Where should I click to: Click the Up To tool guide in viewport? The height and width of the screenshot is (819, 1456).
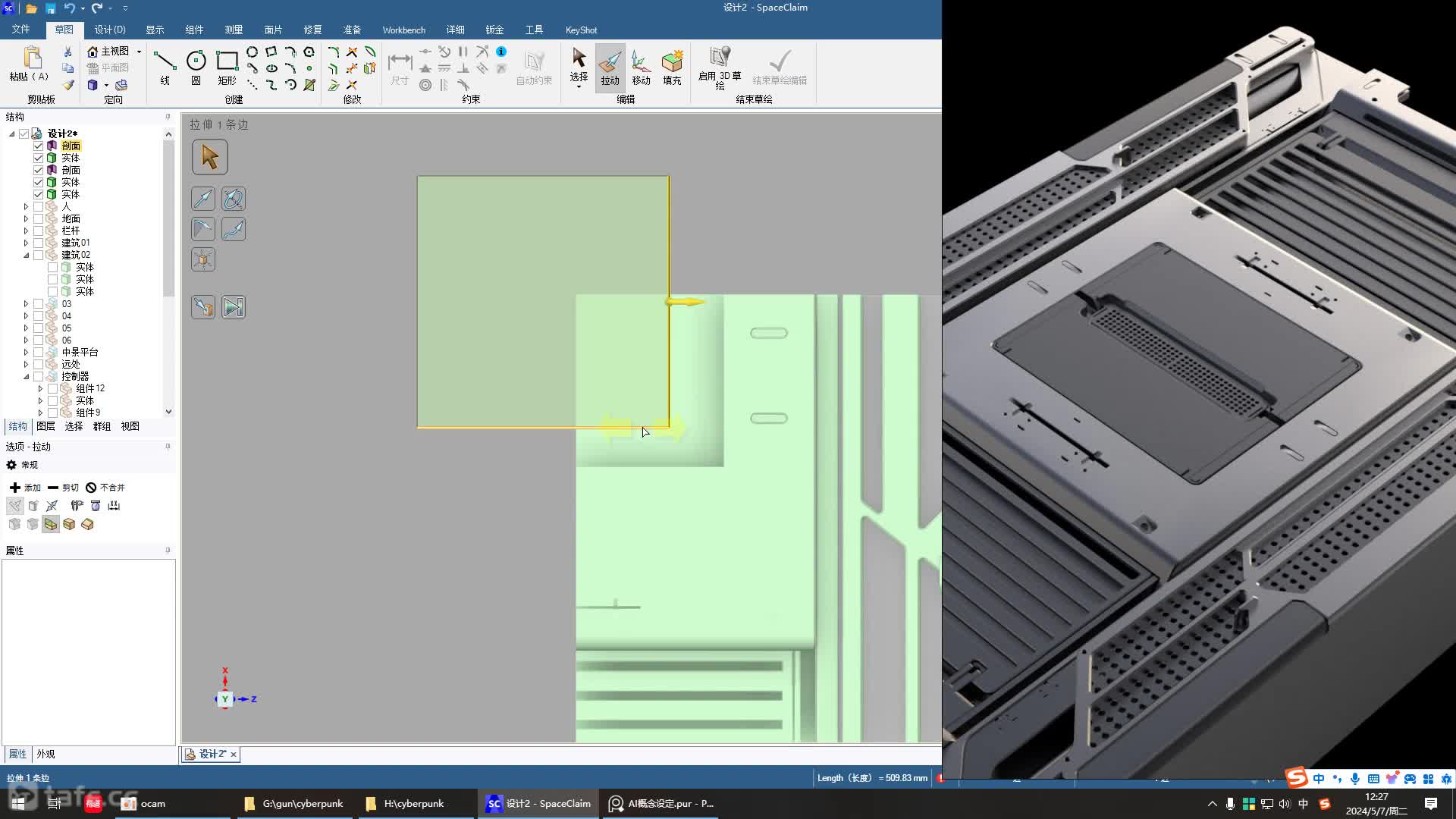point(202,307)
